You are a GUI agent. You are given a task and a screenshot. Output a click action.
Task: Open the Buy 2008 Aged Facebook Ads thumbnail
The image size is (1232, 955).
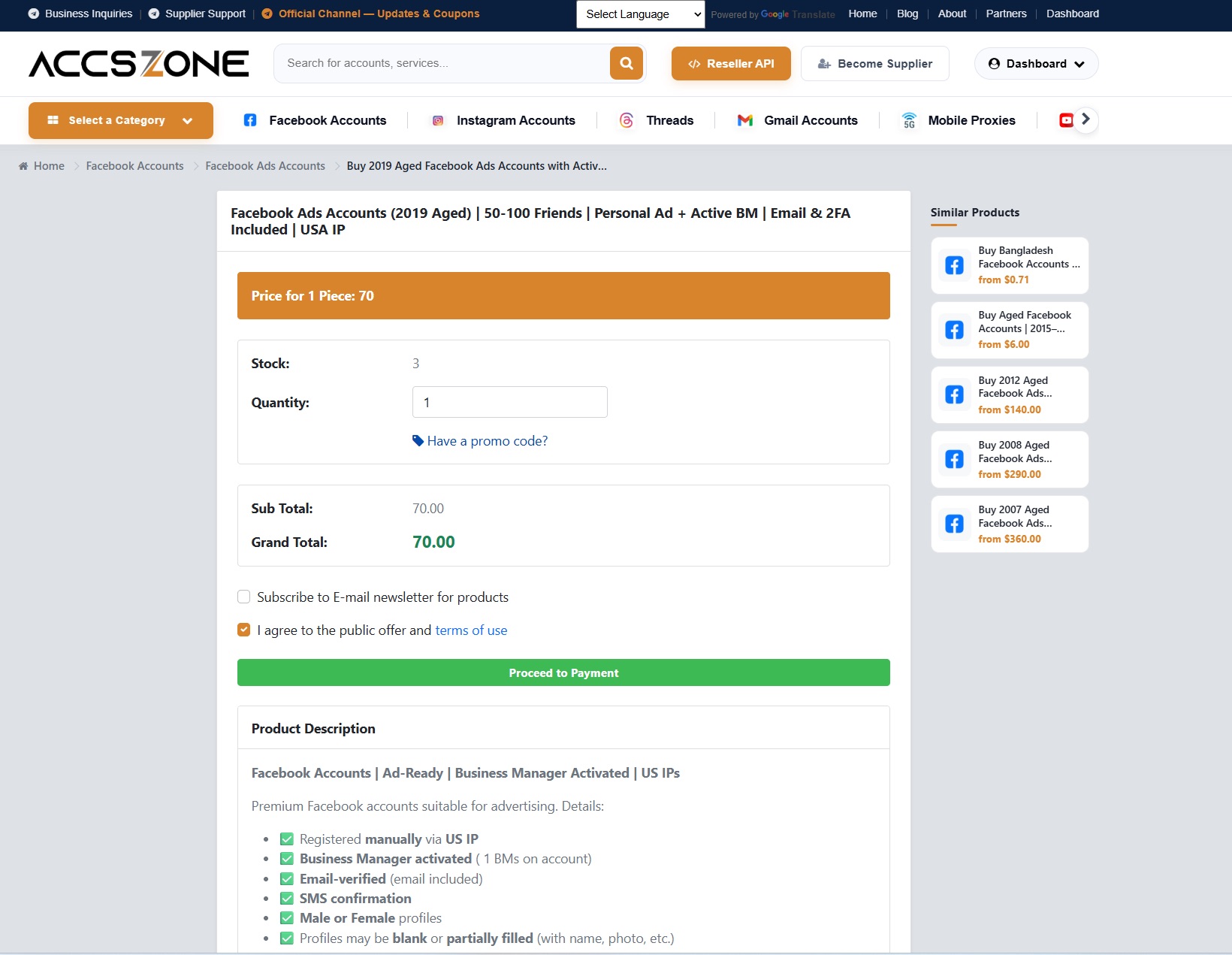[954, 459]
